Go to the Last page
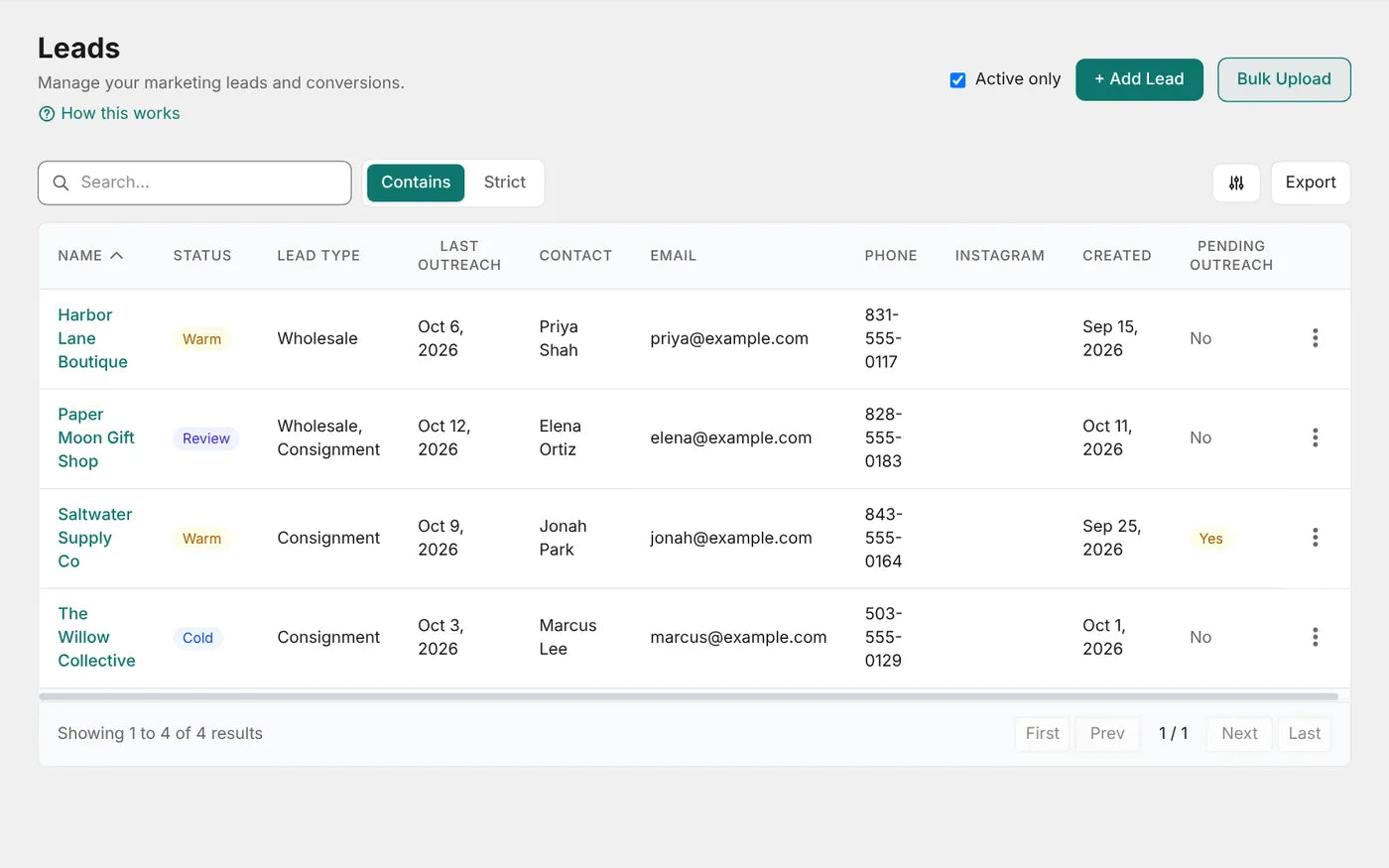Image resolution: width=1389 pixels, height=868 pixels. click(1304, 734)
